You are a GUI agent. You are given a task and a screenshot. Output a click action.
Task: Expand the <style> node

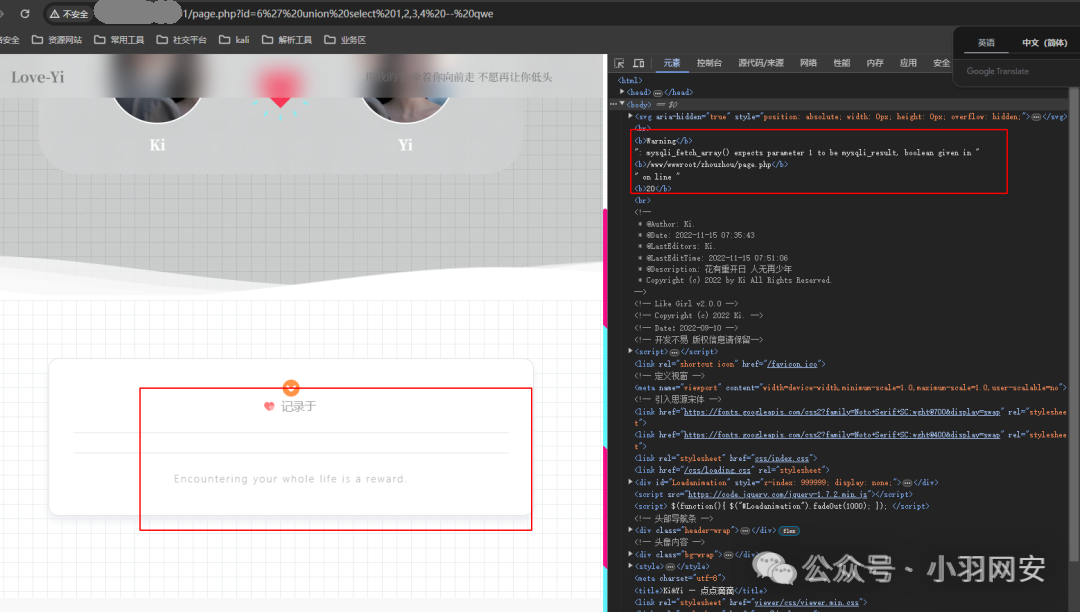coord(630,566)
